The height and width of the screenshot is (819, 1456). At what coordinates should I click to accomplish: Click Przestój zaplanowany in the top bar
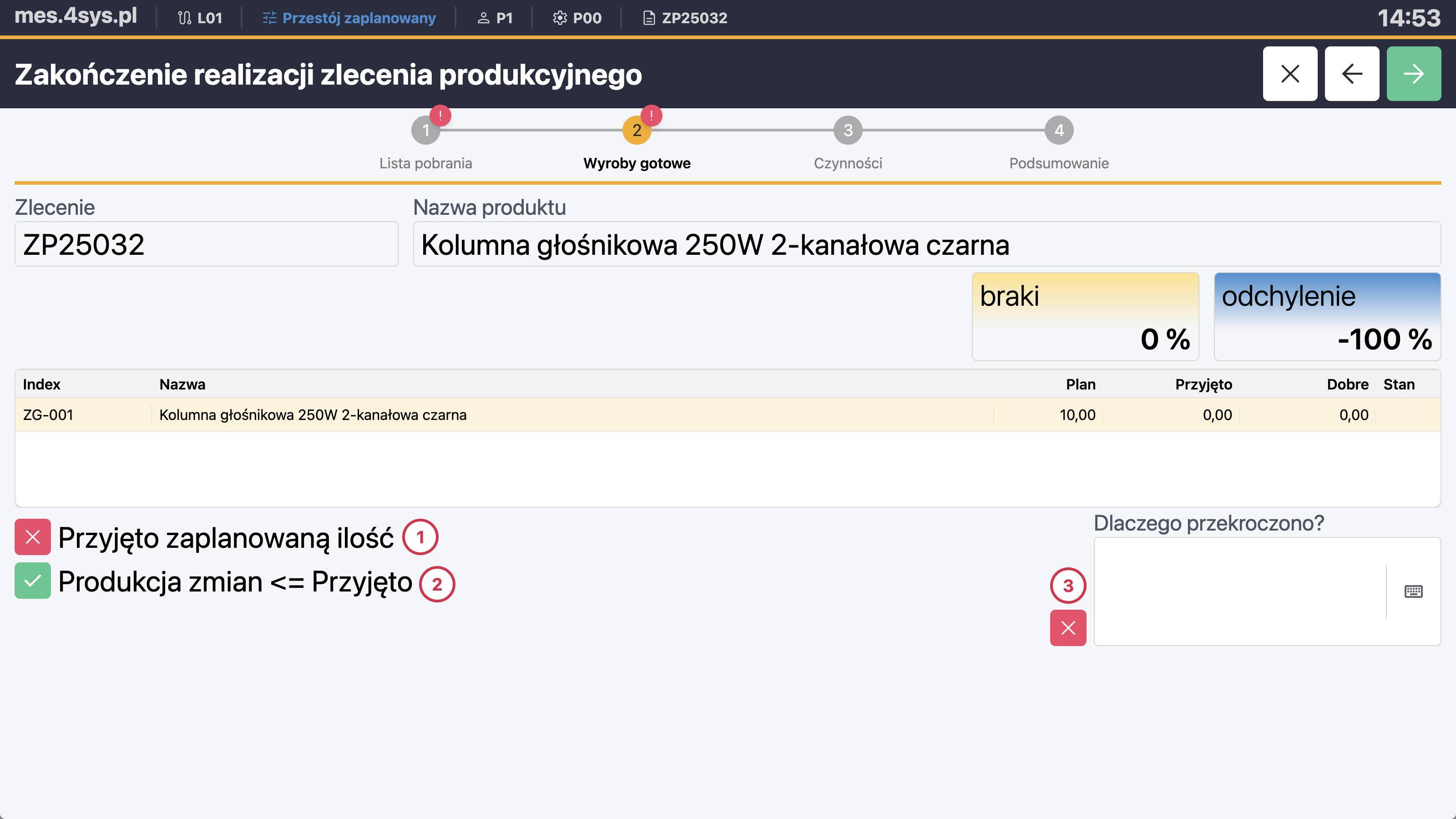[359, 18]
